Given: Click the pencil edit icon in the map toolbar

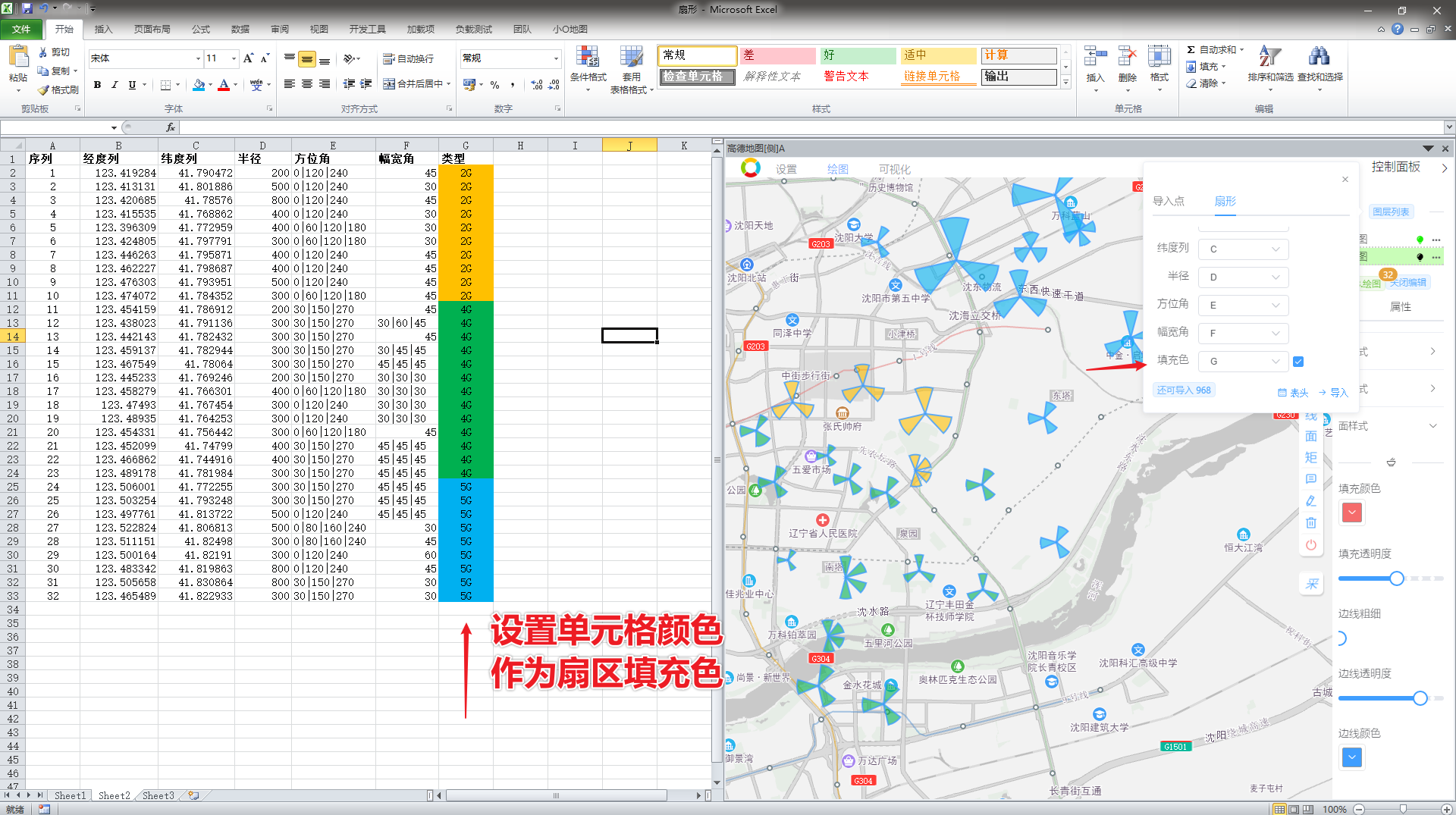Looking at the screenshot, I should pyautogui.click(x=1311, y=501).
